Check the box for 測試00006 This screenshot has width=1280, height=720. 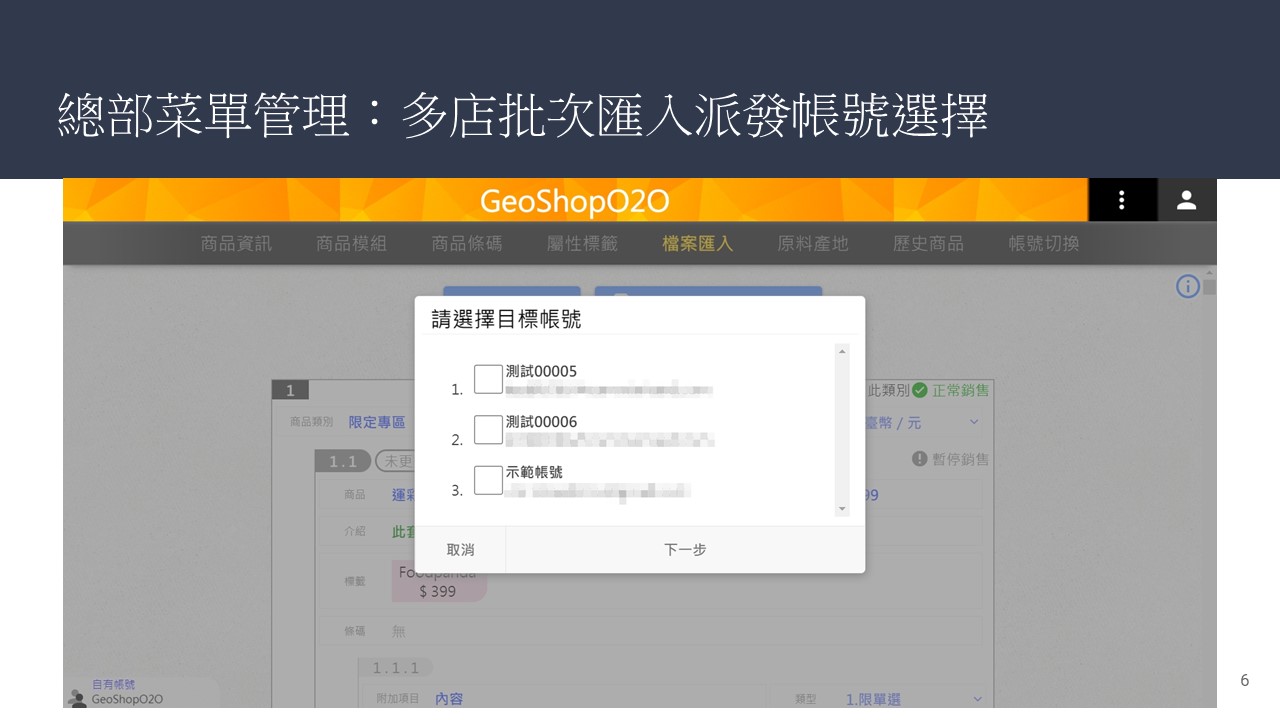[488, 430]
